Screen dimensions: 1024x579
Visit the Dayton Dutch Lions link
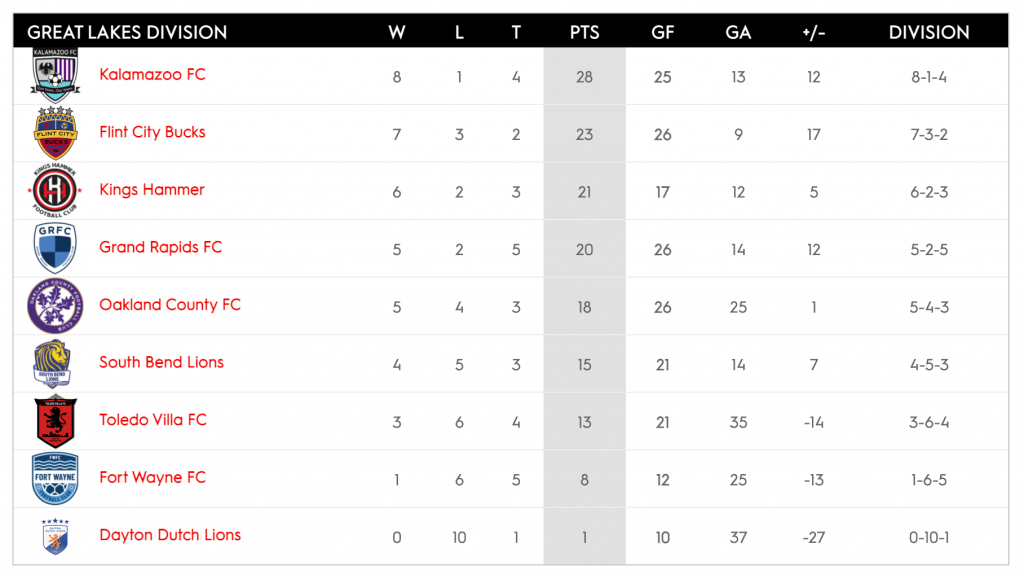coord(170,535)
